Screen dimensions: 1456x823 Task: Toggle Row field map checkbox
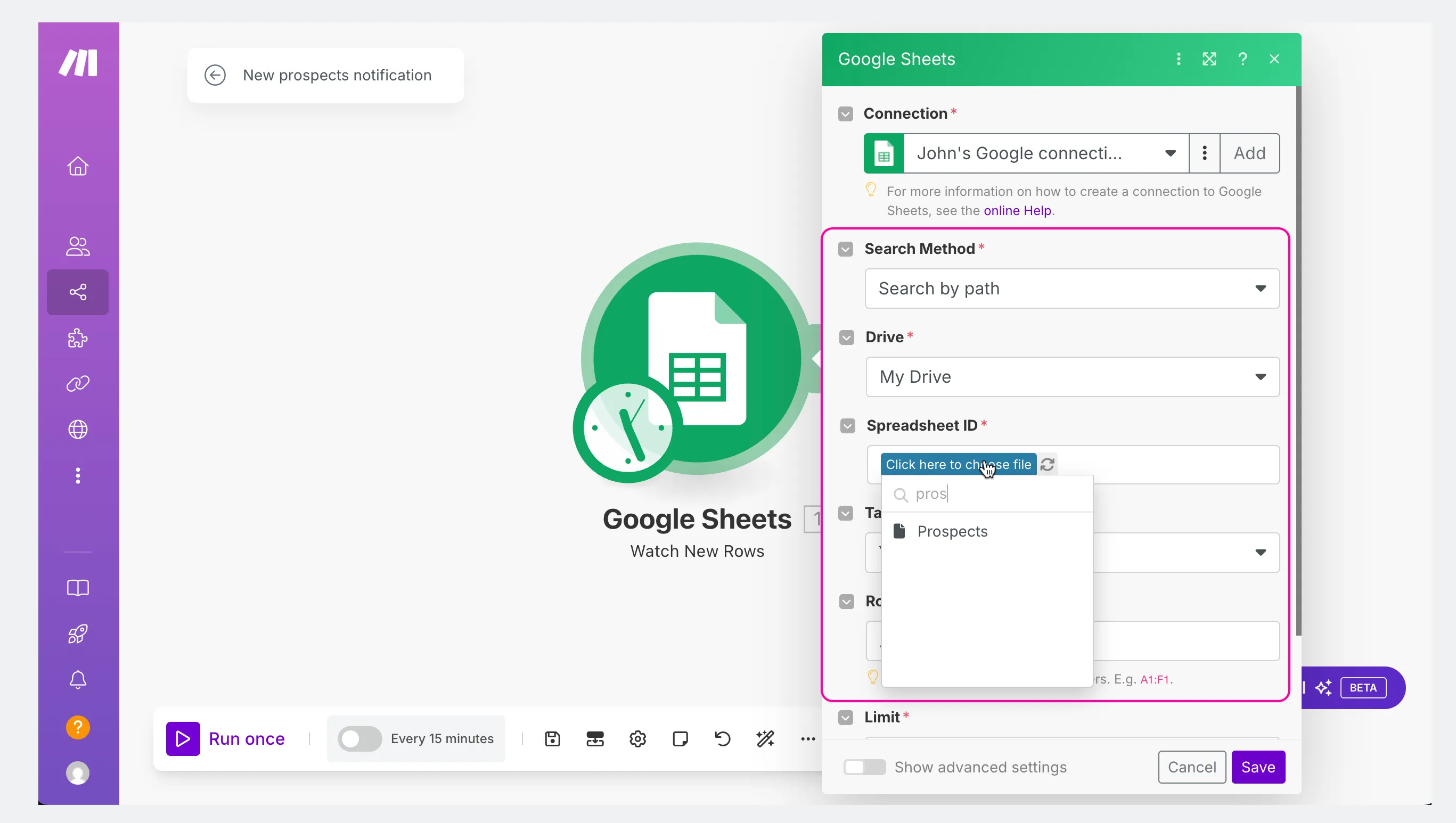[x=846, y=602]
